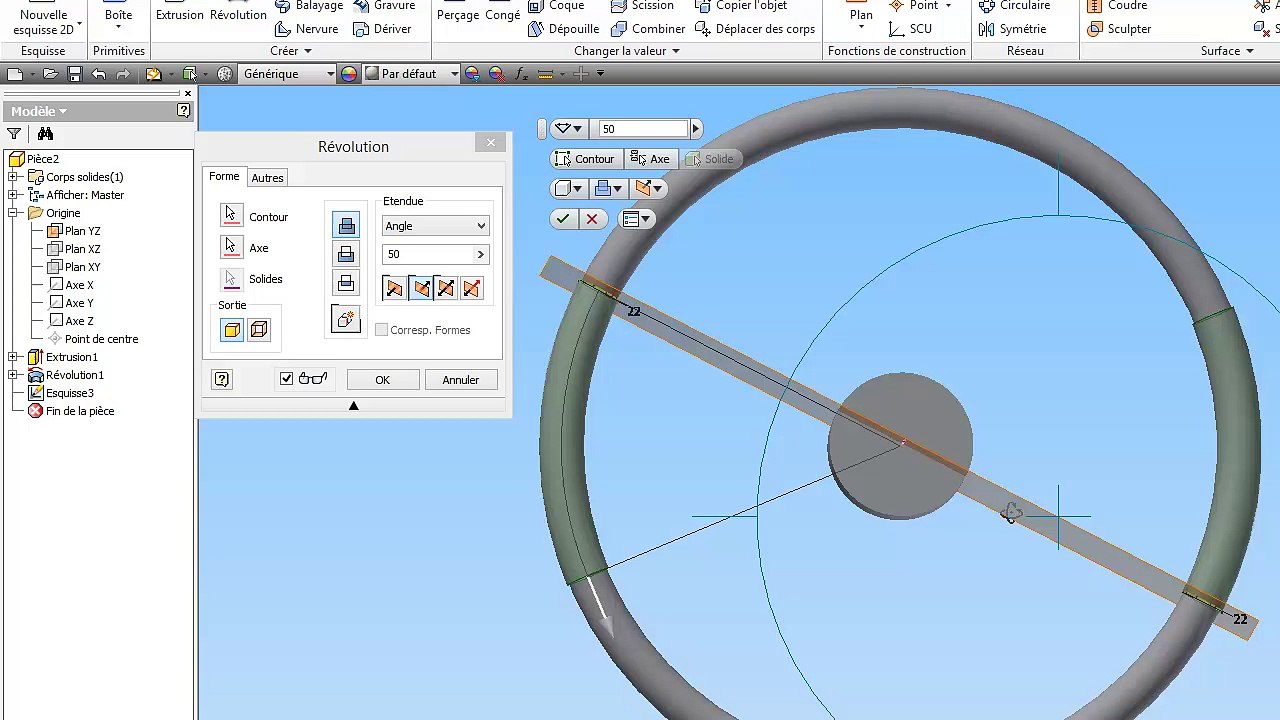Select the Cut operation in the Révolution dialog
The width and height of the screenshot is (1280, 720).
tap(346, 255)
